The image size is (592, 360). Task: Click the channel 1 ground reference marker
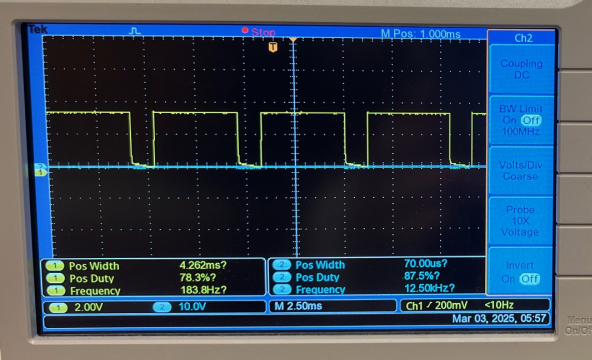pyautogui.click(x=41, y=172)
